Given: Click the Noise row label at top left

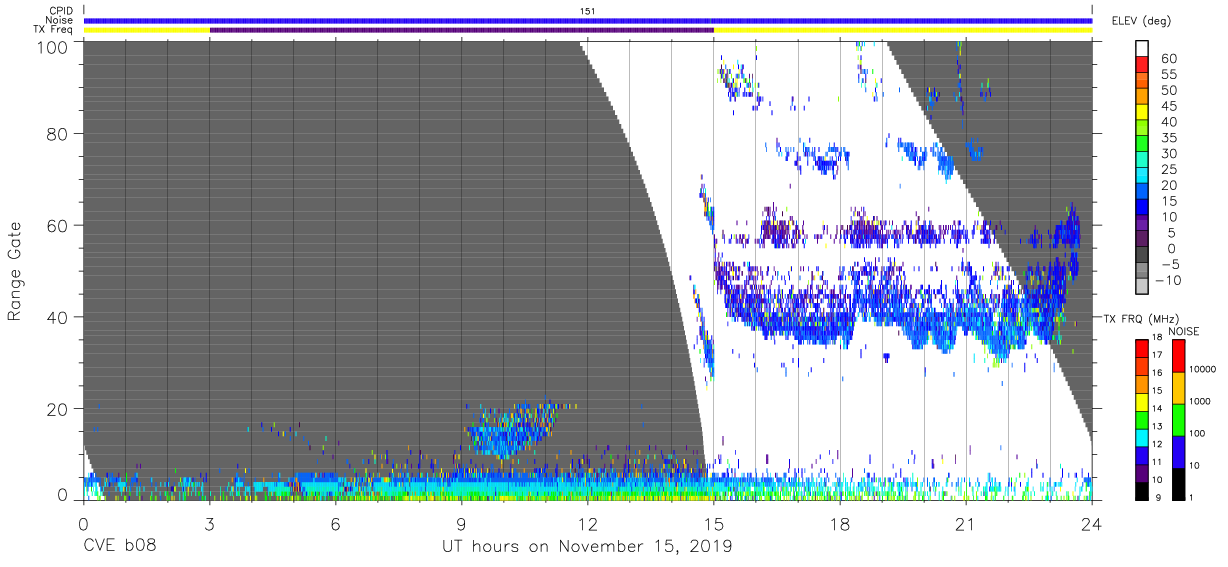Looking at the screenshot, I should pos(60,20).
